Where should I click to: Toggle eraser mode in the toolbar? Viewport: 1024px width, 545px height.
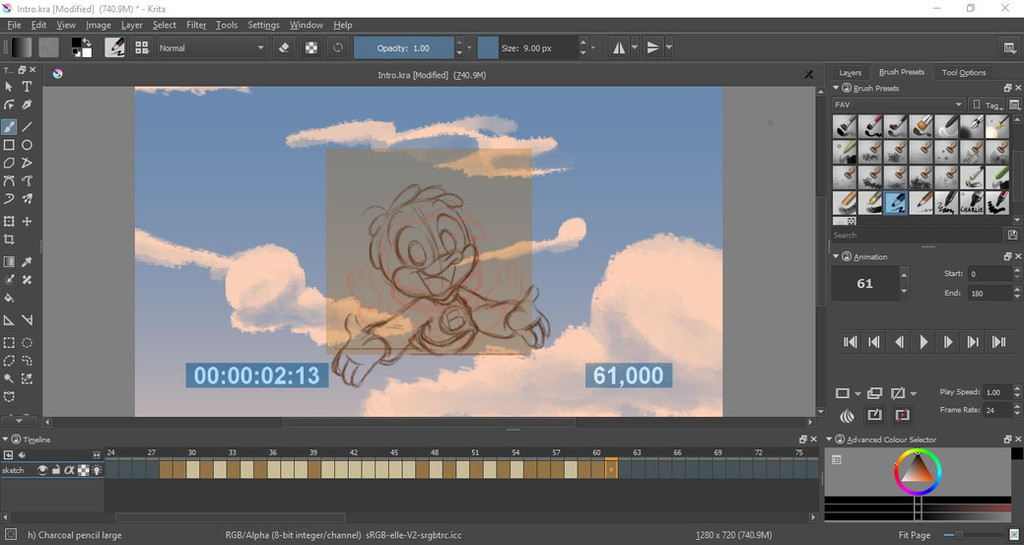[284, 48]
